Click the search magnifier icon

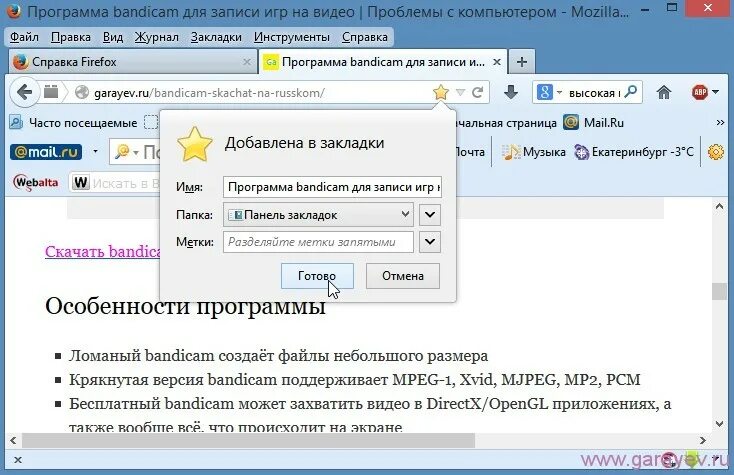pyautogui.click(x=631, y=92)
